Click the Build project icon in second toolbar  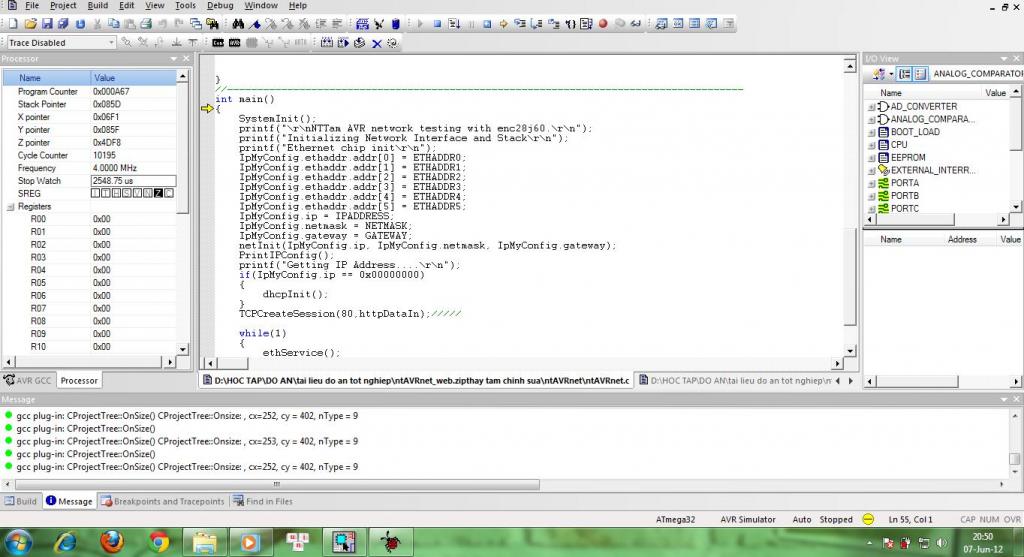point(327,42)
